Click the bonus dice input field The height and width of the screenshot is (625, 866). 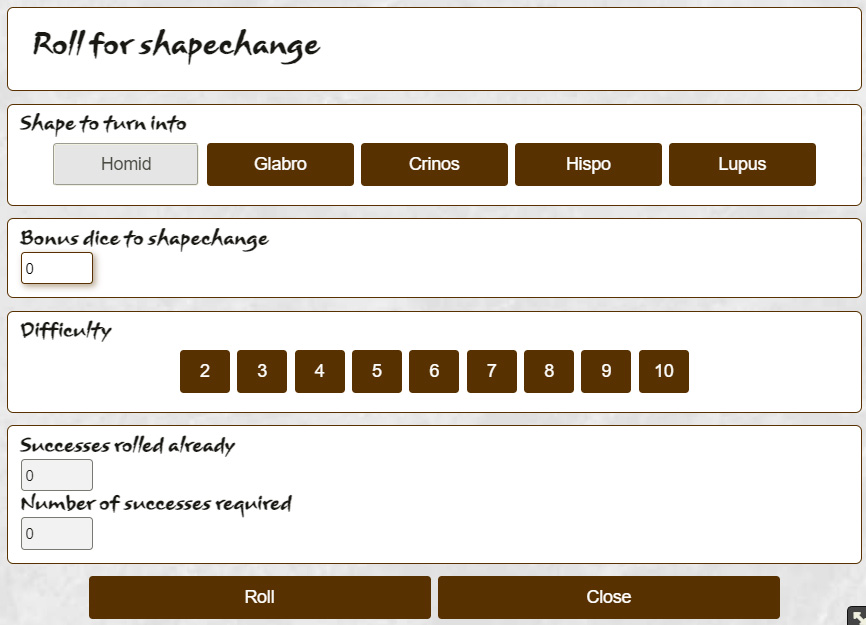click(57, 268)
